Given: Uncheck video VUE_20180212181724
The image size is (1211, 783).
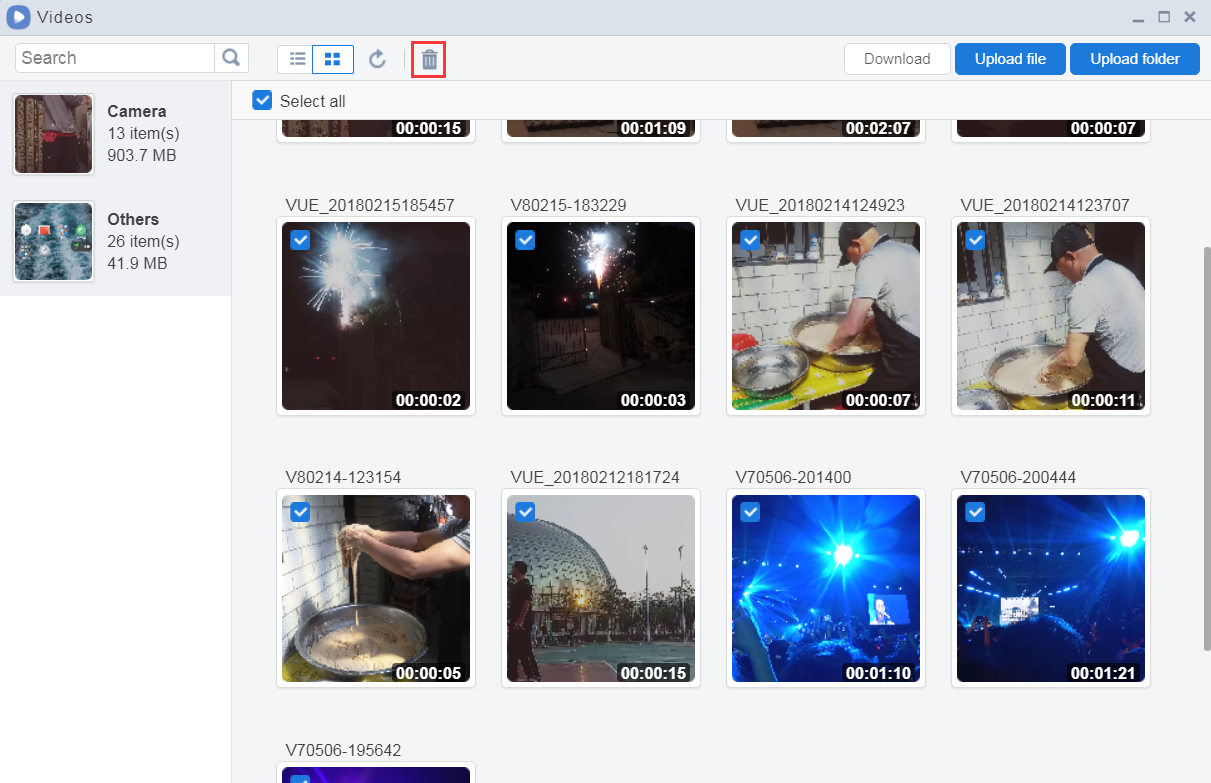Looking at the screenshot, I should coord(525,512).
